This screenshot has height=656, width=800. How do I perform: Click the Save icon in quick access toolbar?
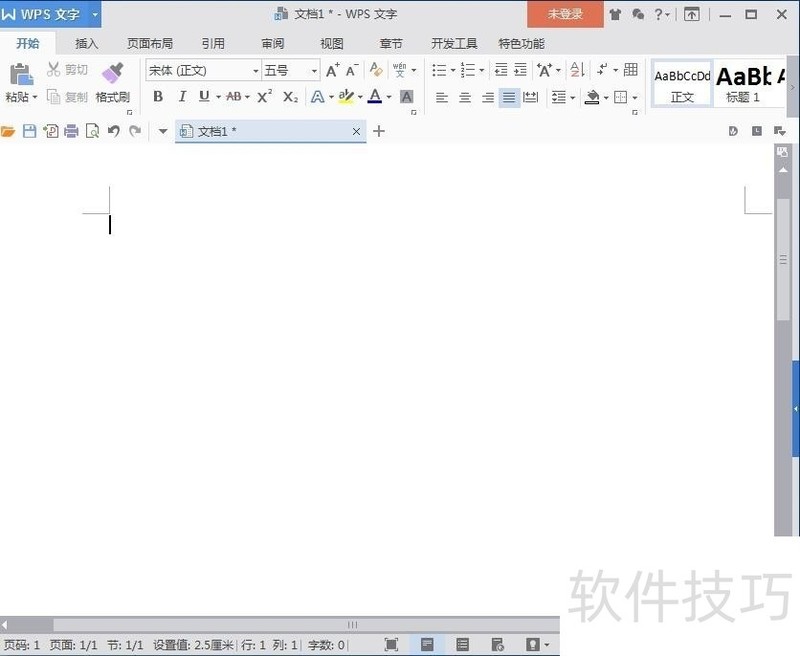pyautogui.click(x=30, y=131)
